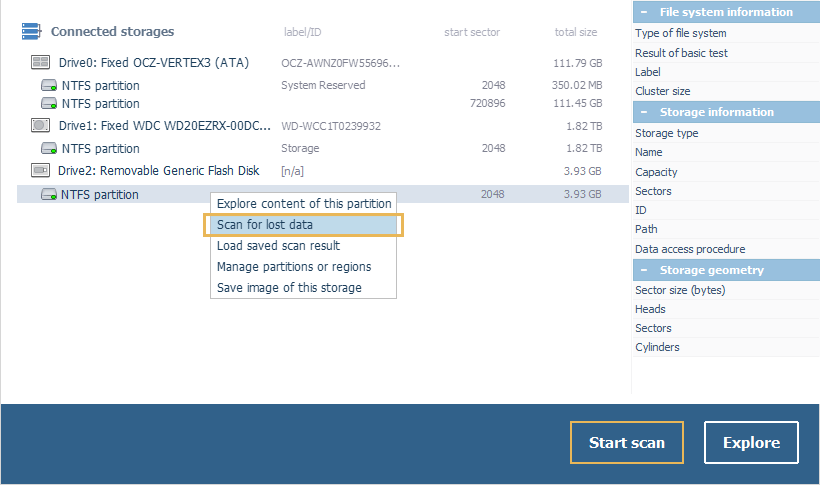Click the 111.45 GB NTFS partition icon

49,104
